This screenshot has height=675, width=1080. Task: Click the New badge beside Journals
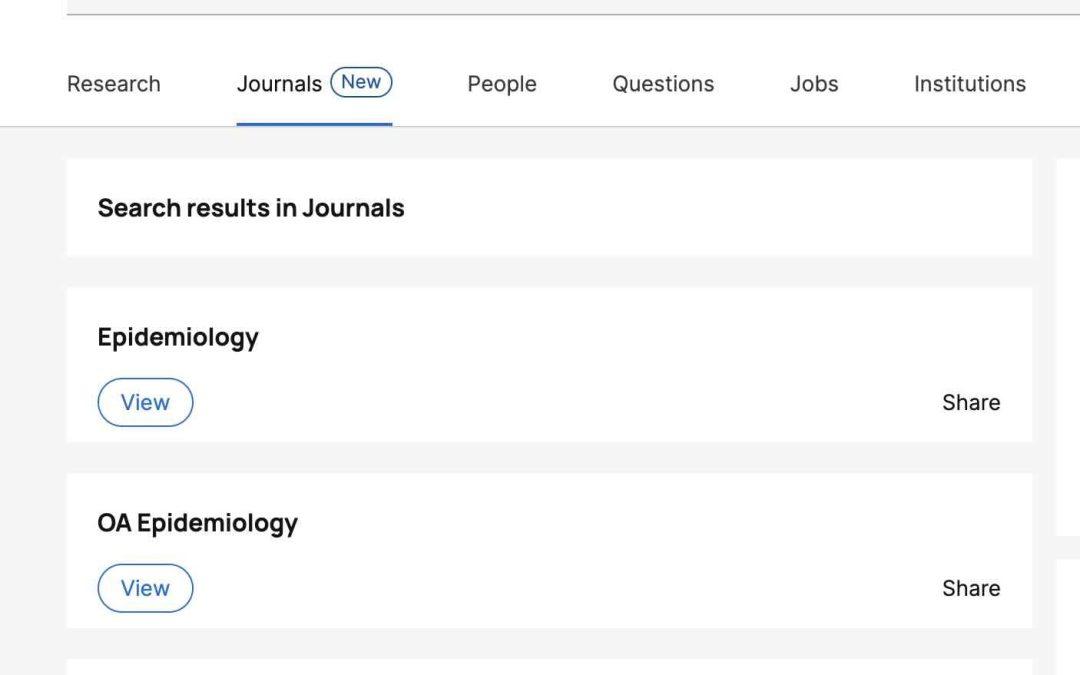(x=361, y=83)
